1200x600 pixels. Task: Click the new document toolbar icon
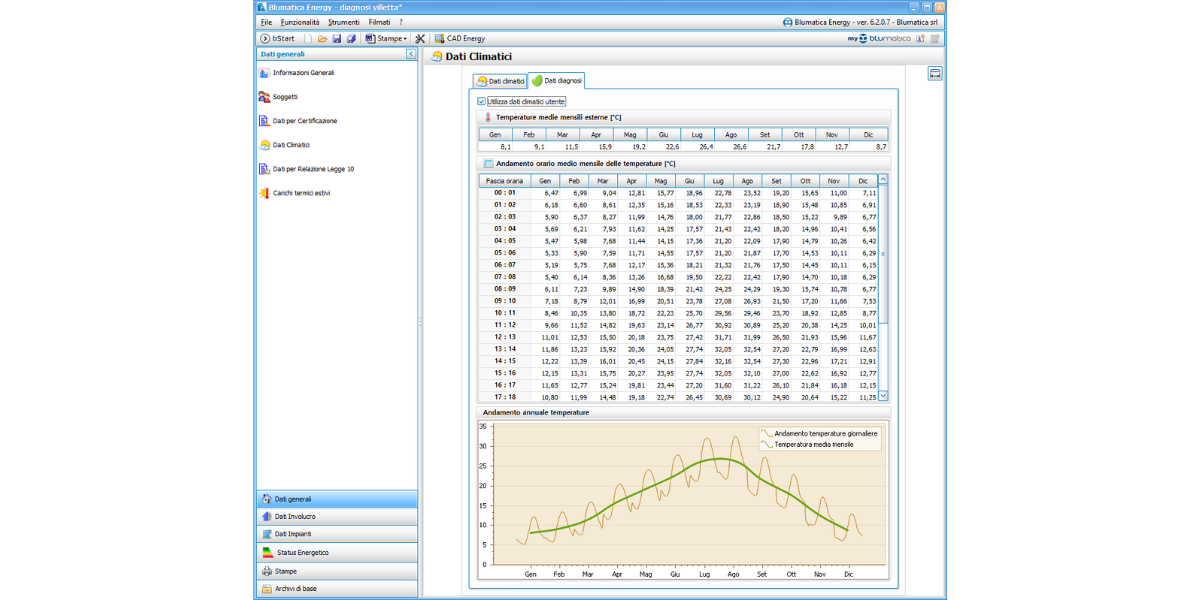click(310, 38)
